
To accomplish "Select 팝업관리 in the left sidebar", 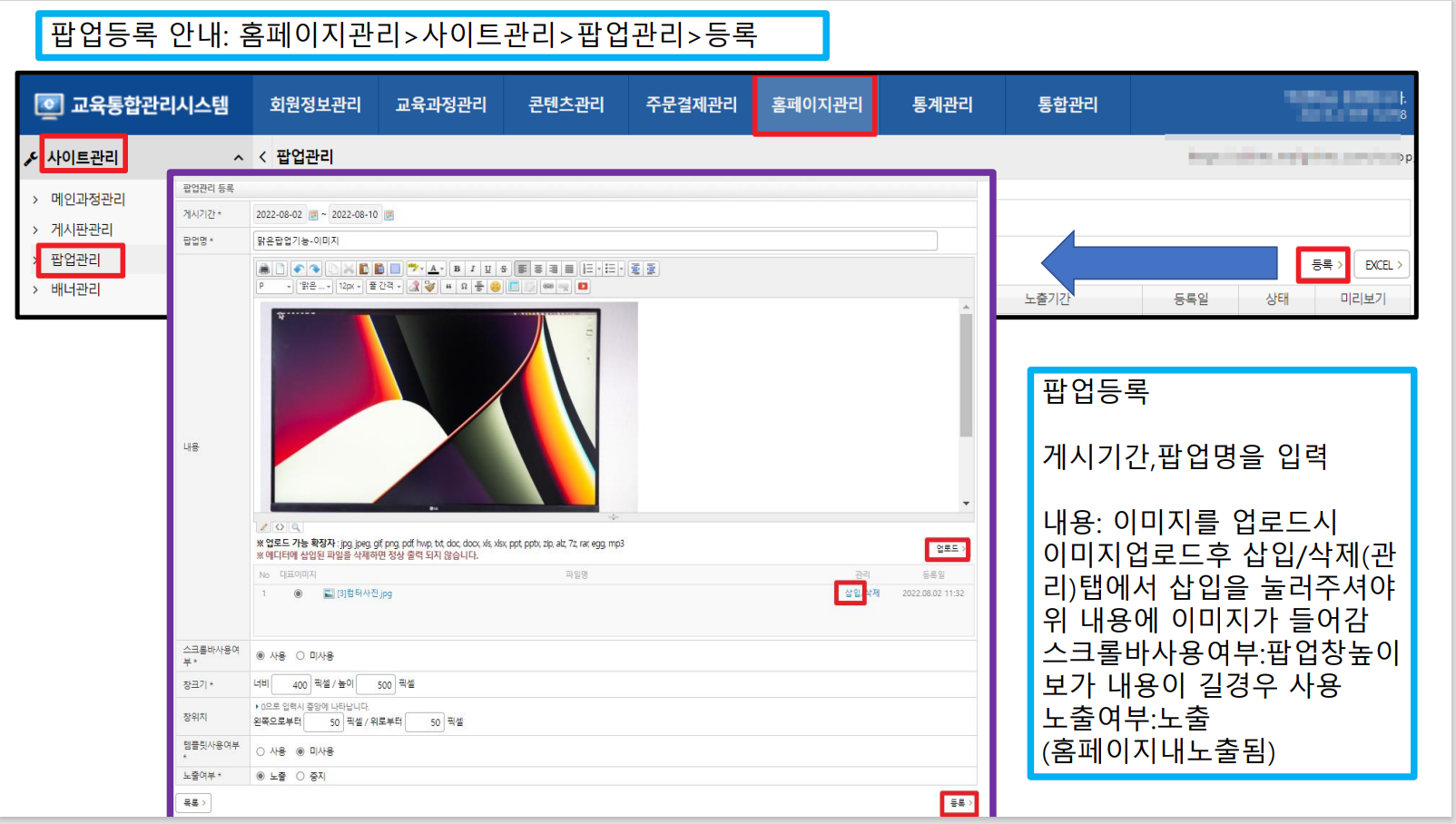I will [76, 260].
